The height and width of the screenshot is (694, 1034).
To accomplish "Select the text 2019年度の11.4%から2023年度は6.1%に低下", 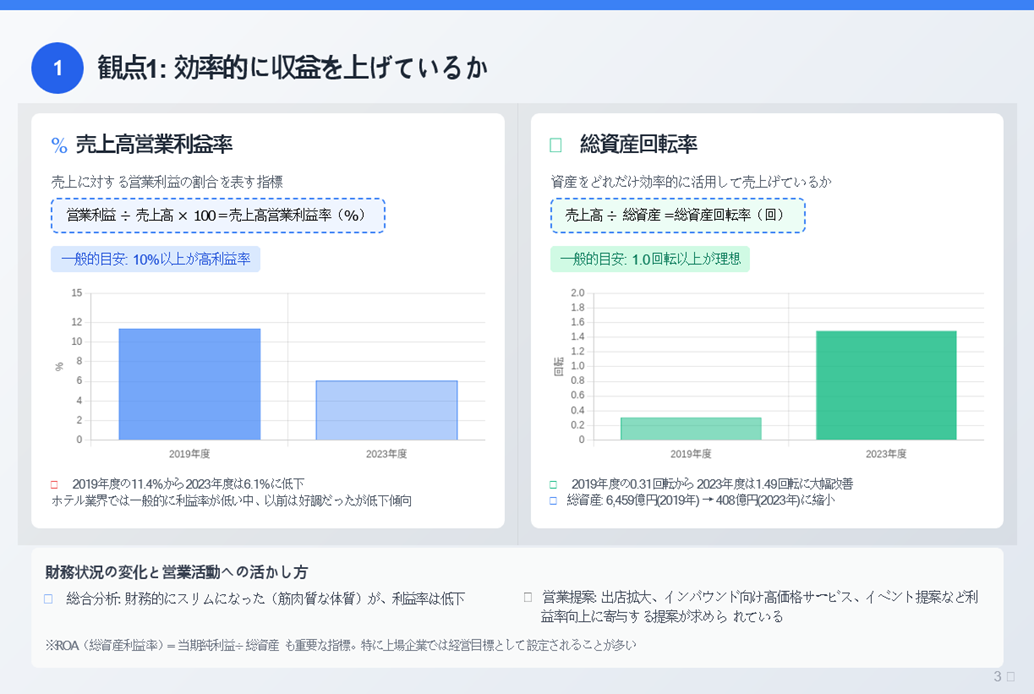I will 188,484.
